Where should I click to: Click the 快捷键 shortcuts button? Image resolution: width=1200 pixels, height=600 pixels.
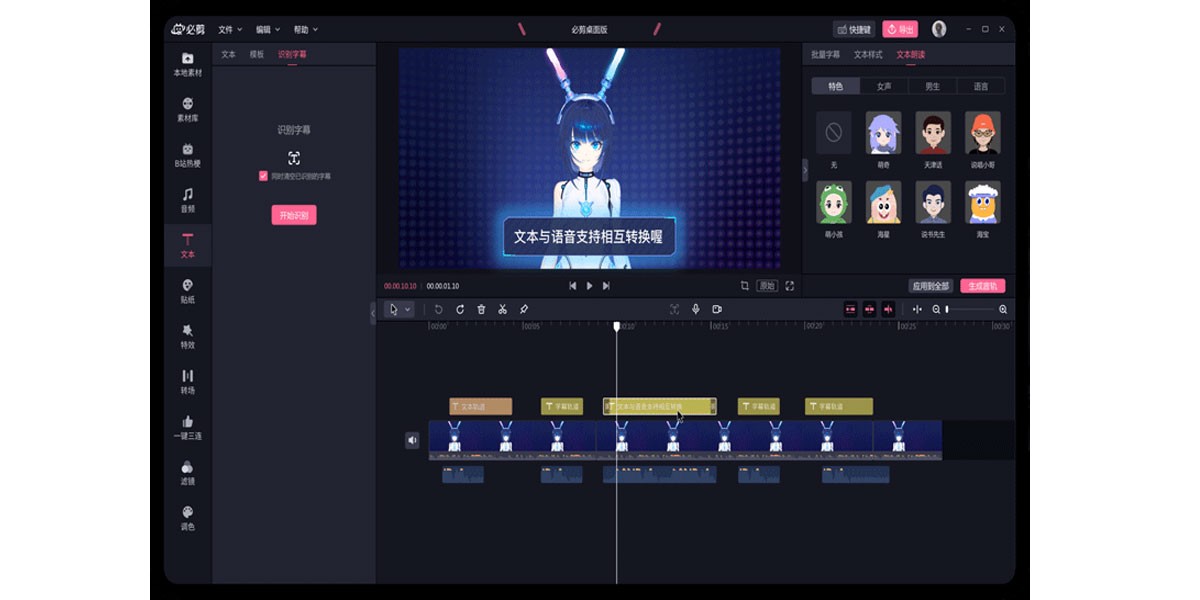point(854,30)
